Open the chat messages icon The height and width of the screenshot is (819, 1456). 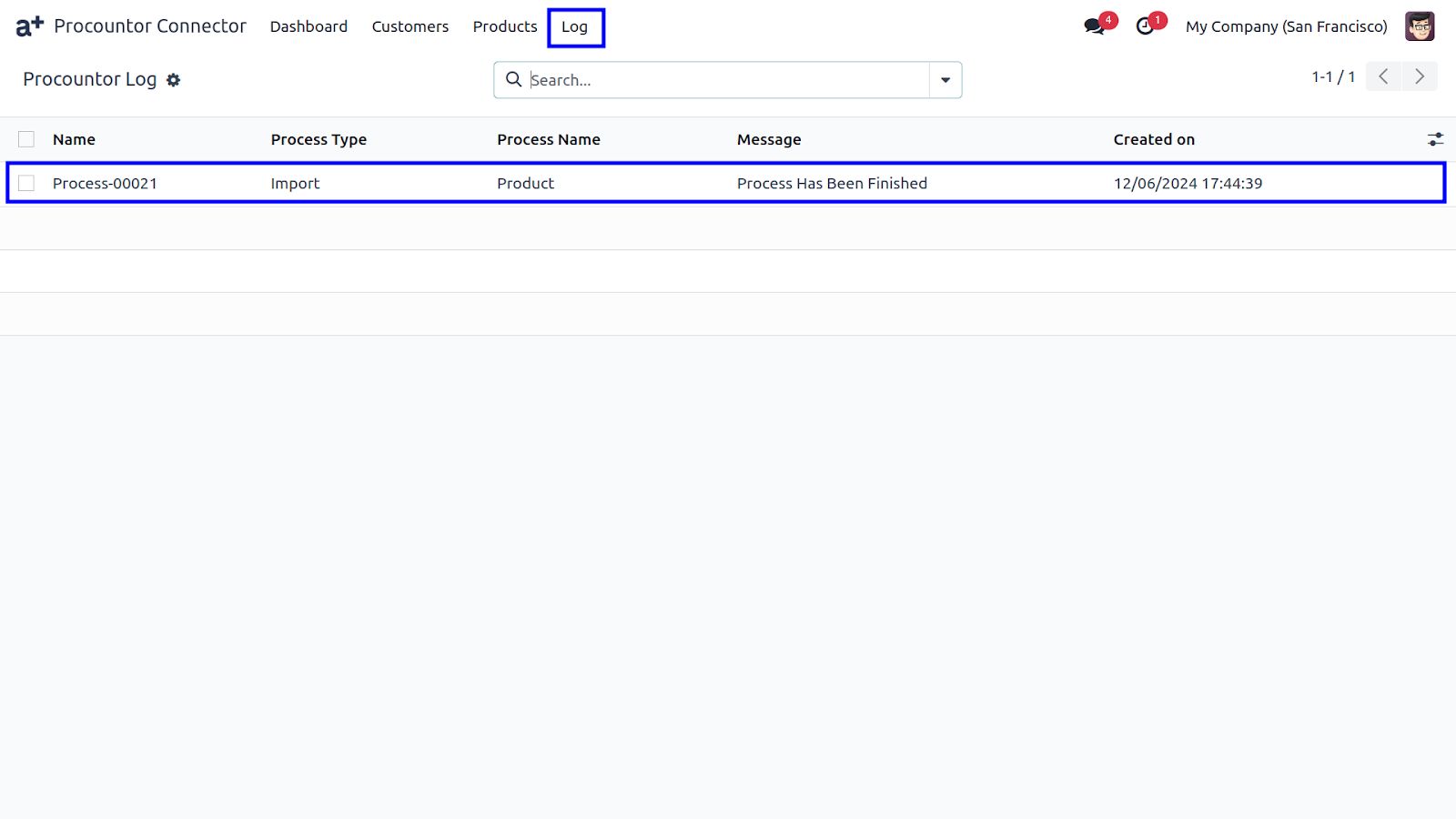(x=1095, y=26)
